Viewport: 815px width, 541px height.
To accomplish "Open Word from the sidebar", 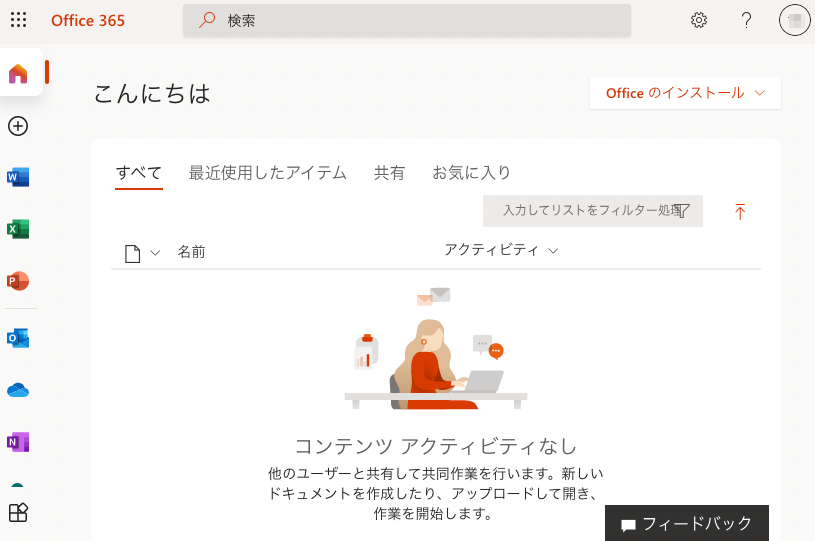I will (18, 177).
